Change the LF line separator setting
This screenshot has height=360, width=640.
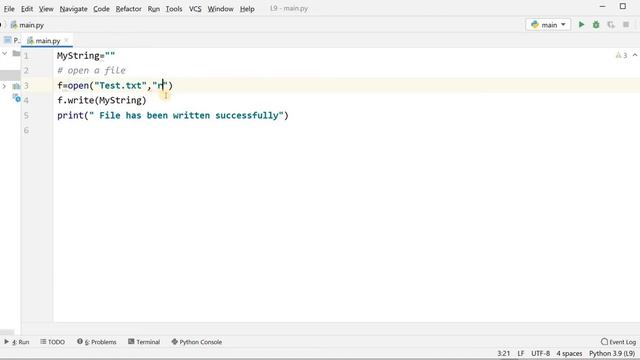(x=521, y=353)
